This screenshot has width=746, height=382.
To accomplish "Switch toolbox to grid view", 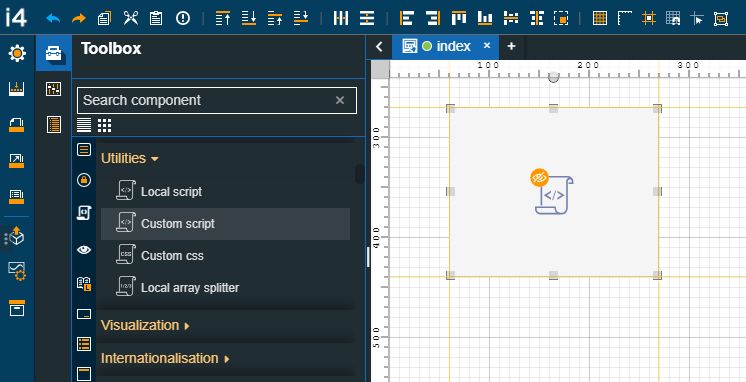I will coord(104,126).
